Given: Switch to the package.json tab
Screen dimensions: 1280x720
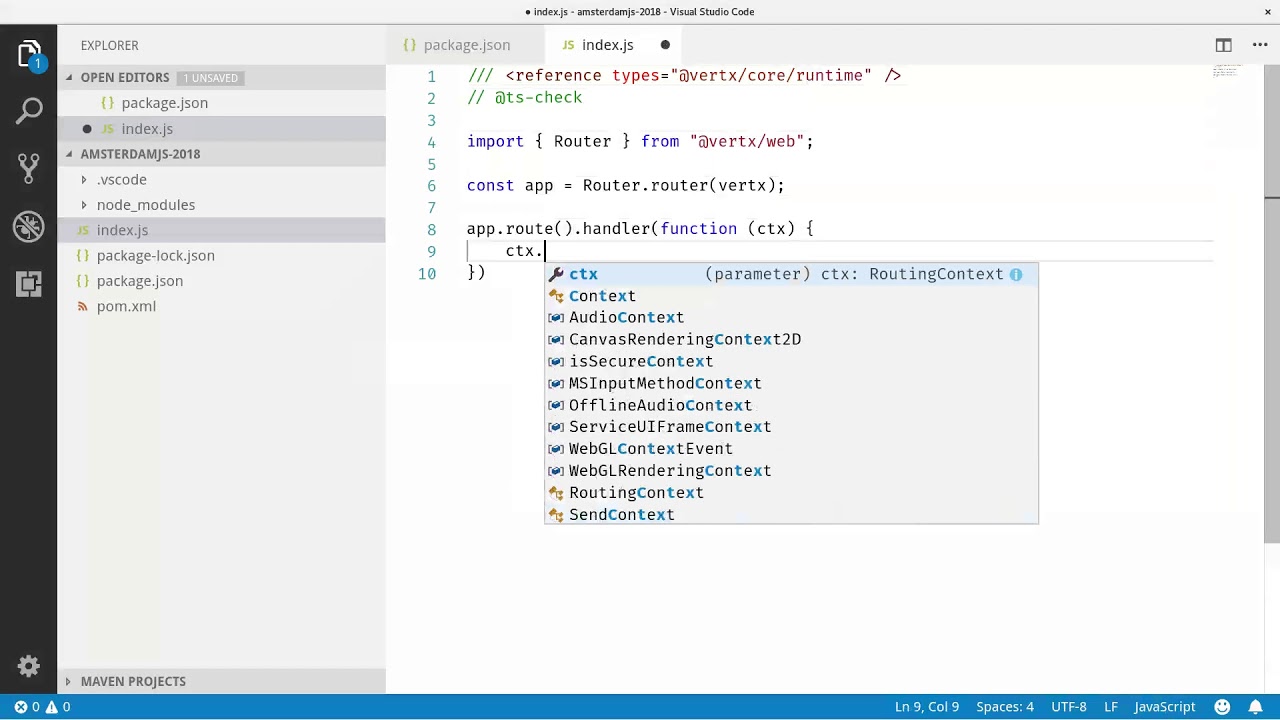Looking at the screenshot, I should pyautogui.click(x=467, y=45).
